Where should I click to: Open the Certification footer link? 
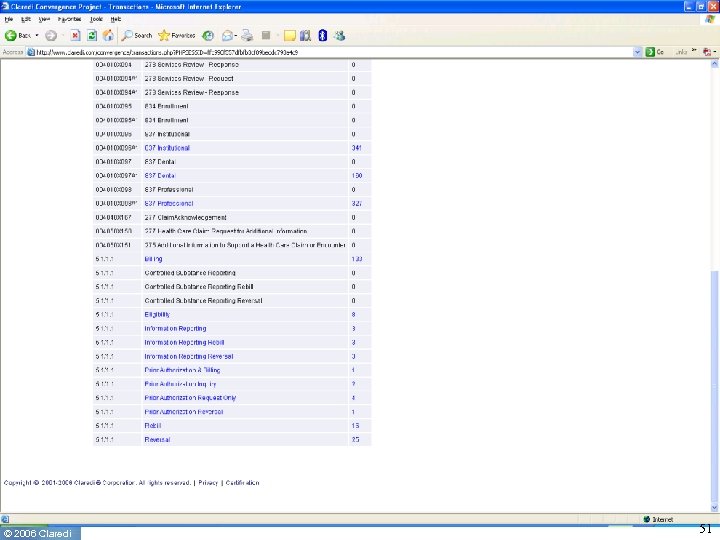(x=242, y=483)
